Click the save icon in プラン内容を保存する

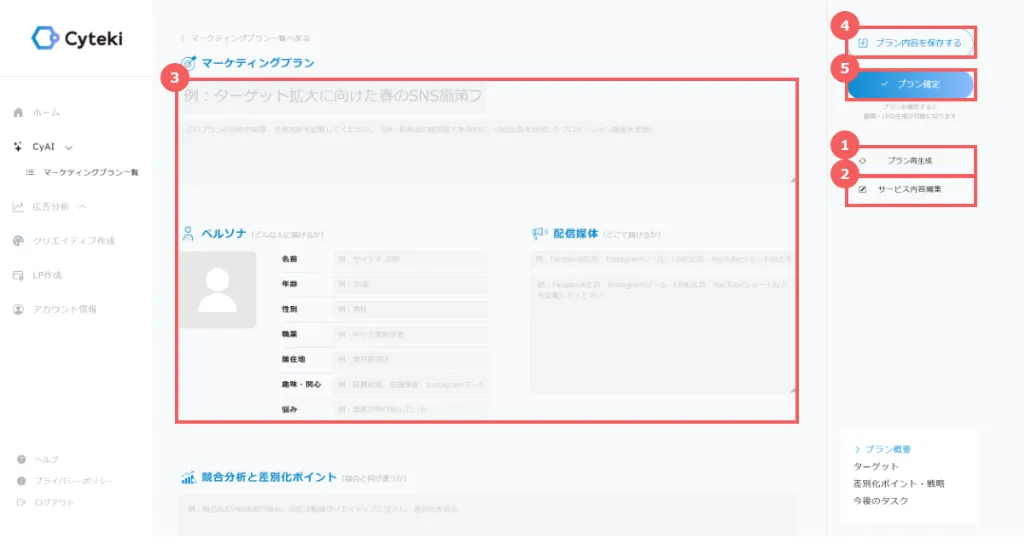click(863, 43)
